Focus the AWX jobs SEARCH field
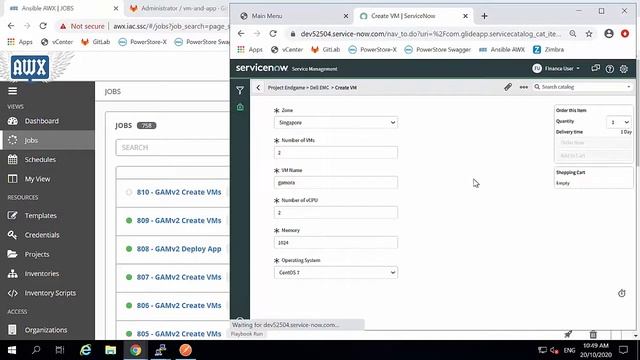The width and height of the screenshot is (640, 360). coord(172,147)
